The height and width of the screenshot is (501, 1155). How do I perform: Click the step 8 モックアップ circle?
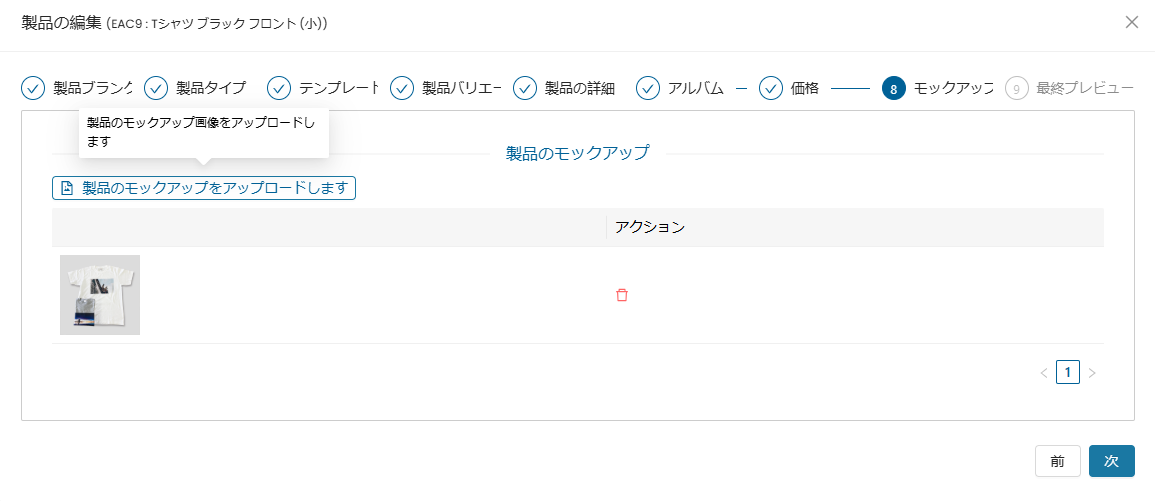coord(893,88)
